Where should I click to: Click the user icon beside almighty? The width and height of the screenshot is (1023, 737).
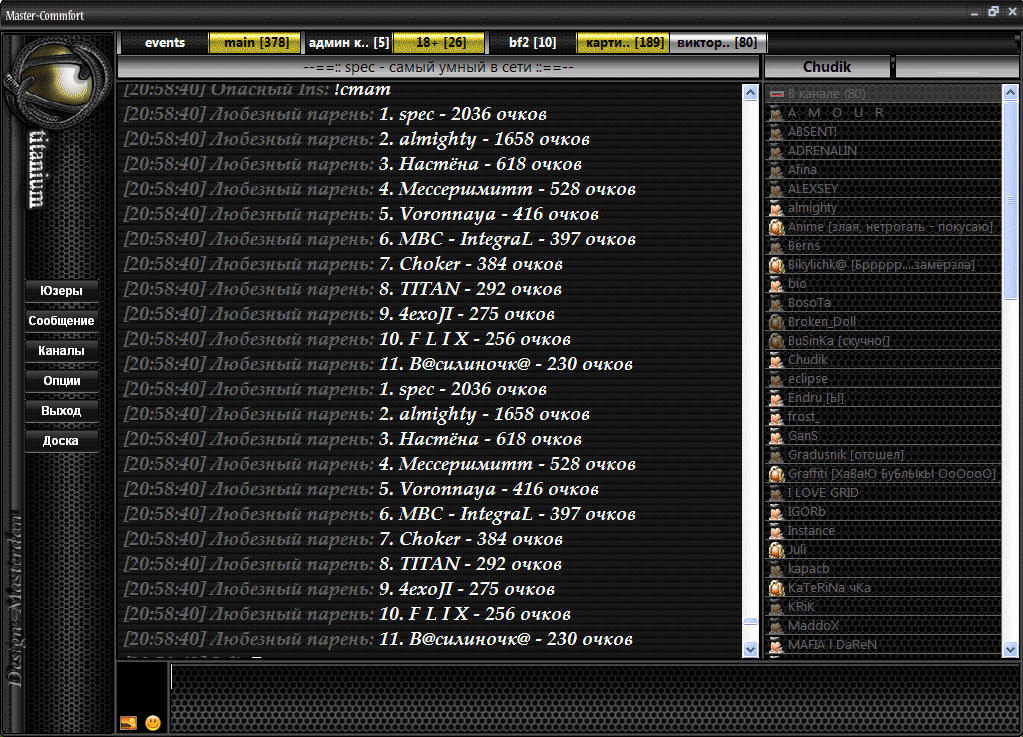(x=775, y=208)
